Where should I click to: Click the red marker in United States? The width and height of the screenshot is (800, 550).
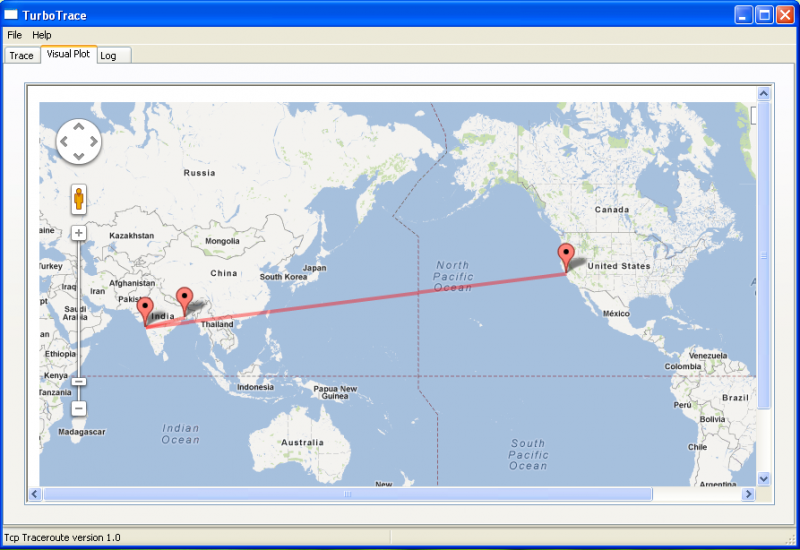[566, 257]
